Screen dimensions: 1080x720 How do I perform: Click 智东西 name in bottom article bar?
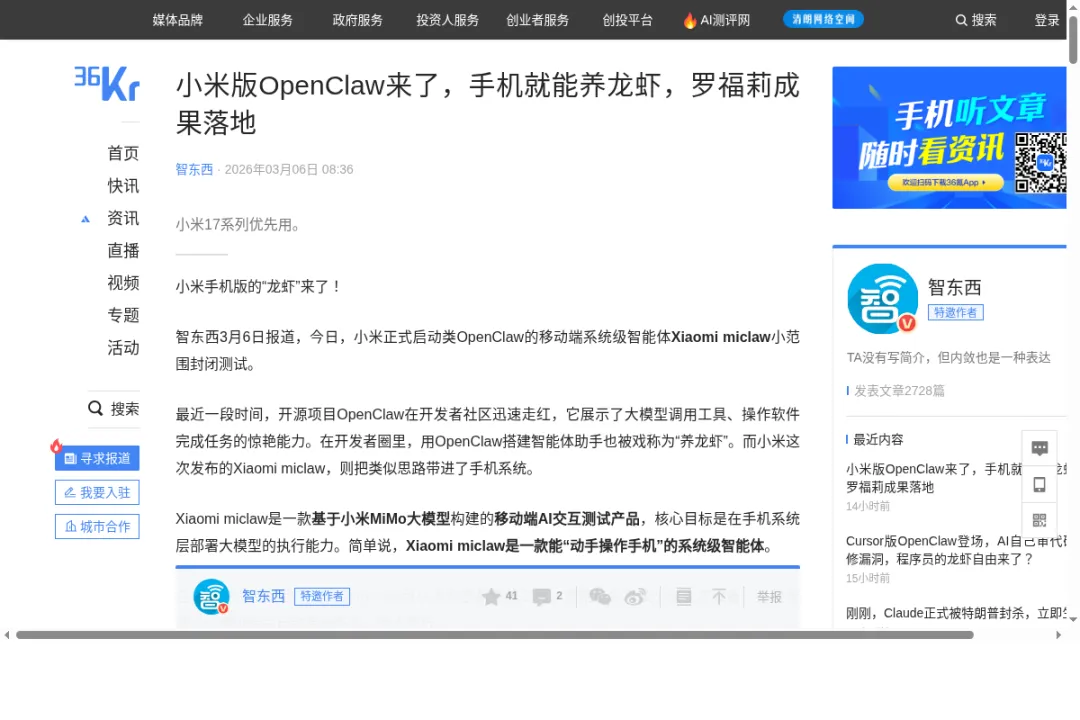click(x=263, y=596)
